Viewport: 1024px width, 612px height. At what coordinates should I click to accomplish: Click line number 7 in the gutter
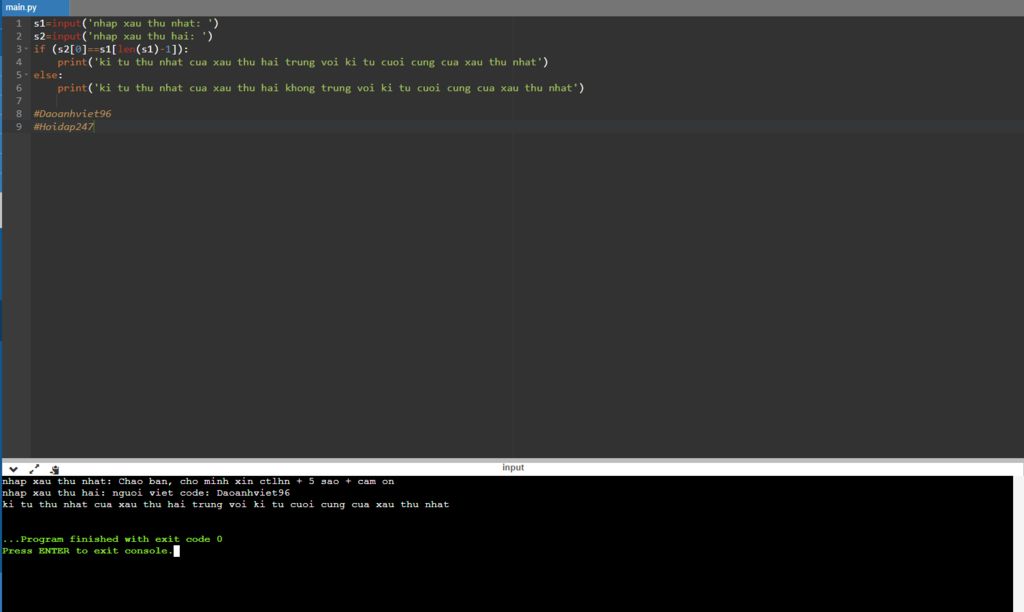click(18, 101)
